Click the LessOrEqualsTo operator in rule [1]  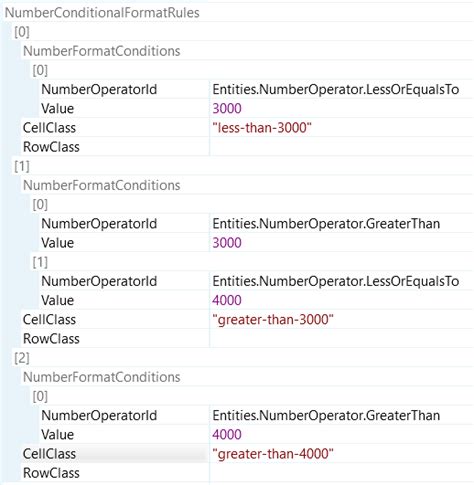point(336,281)
